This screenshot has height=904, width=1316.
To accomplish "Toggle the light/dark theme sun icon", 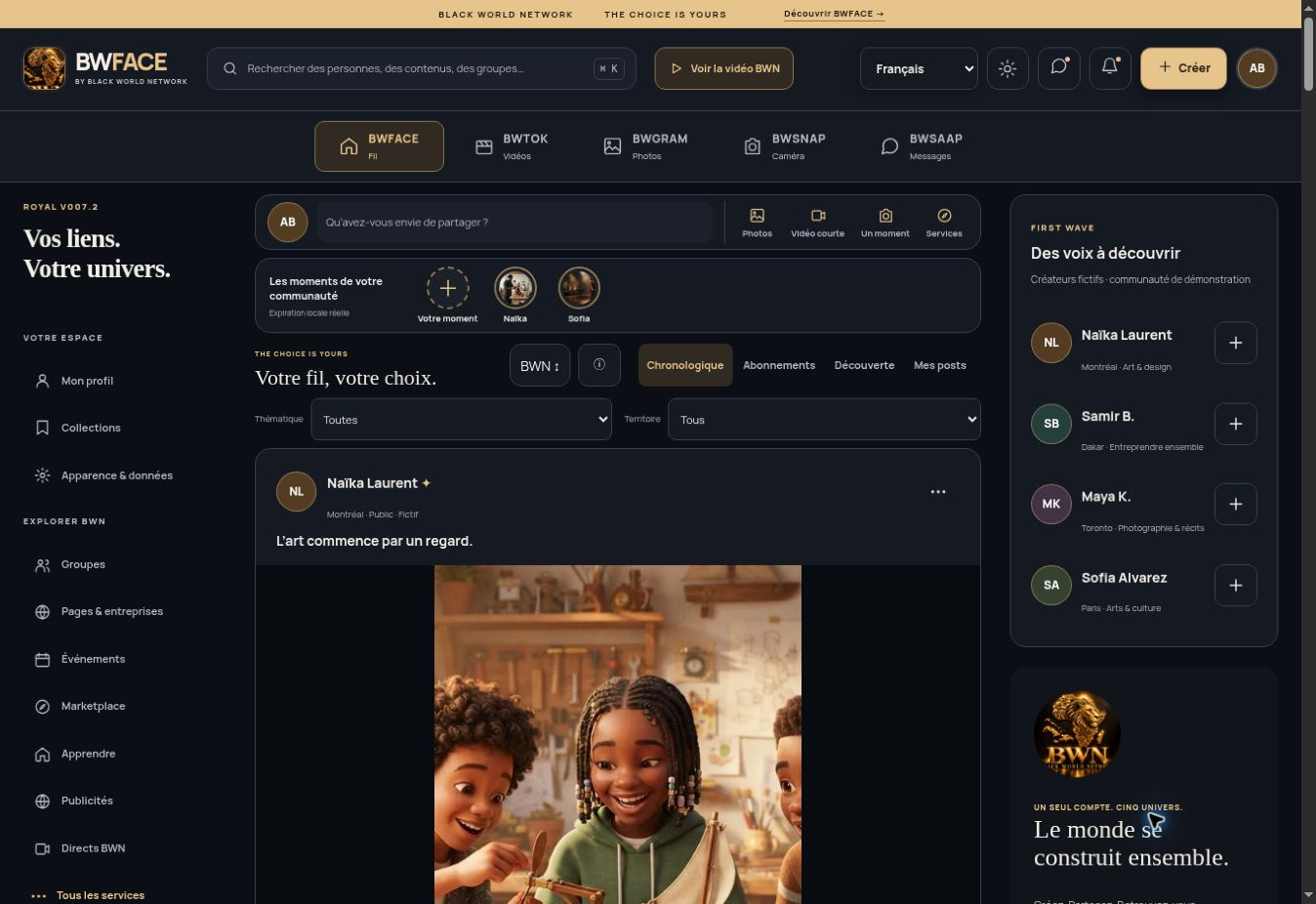I will (1008, 68).
